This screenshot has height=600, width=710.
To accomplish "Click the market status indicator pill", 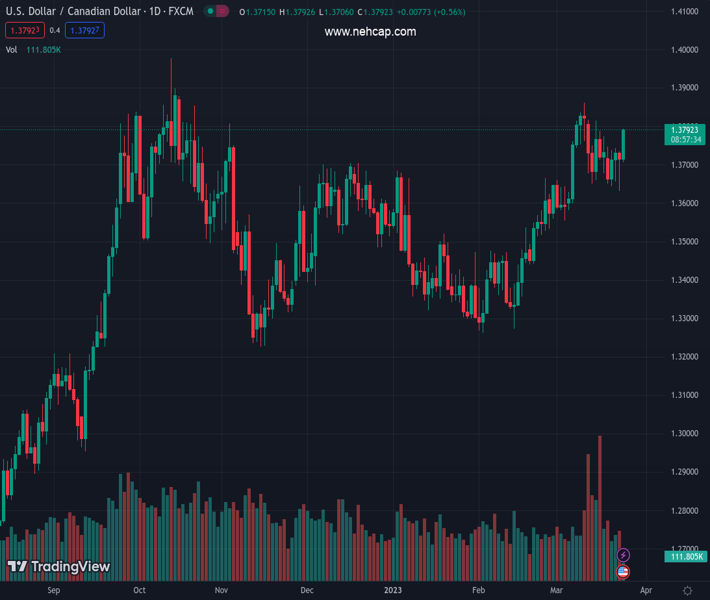I will (216, 12).
